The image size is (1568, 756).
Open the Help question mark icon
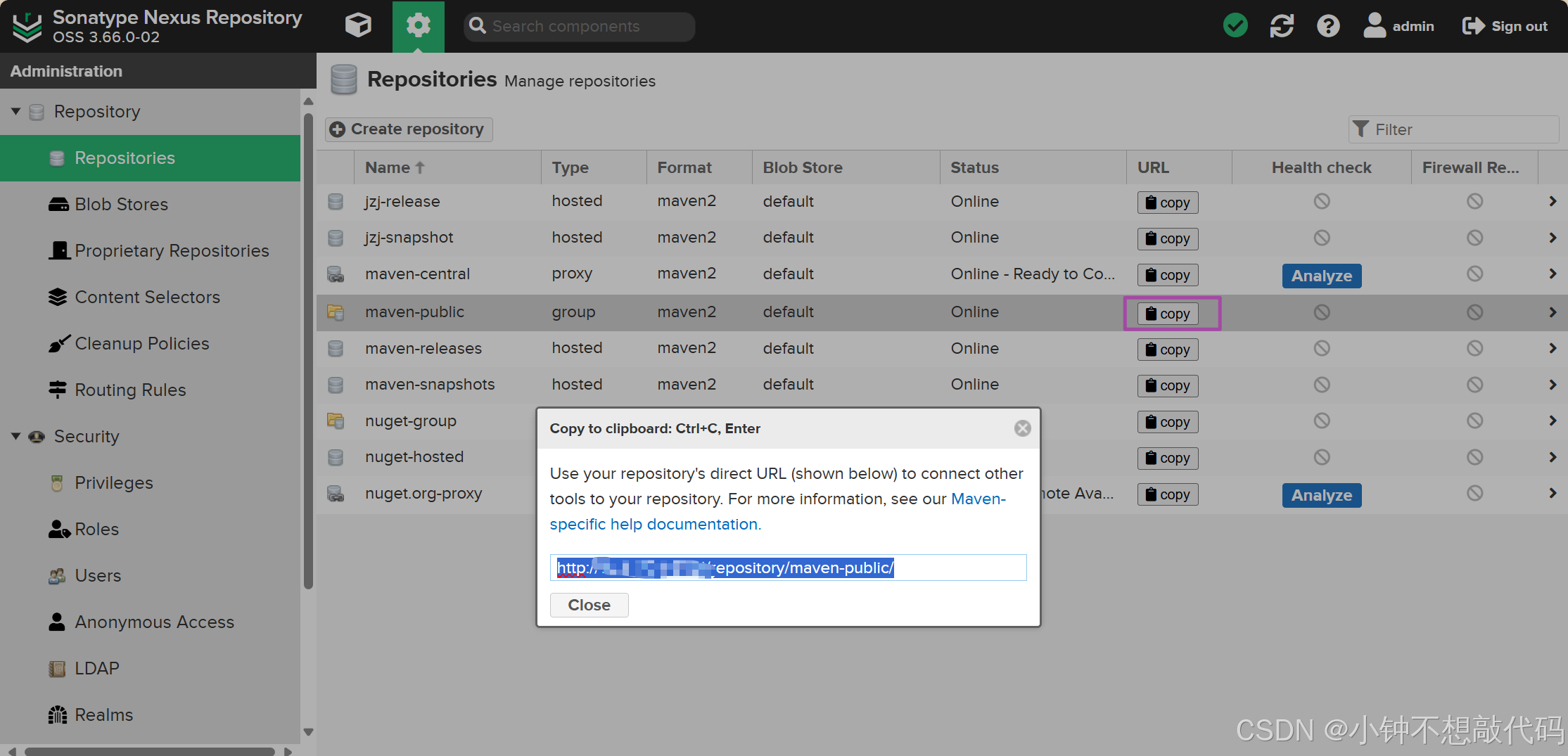point(1328,26)
